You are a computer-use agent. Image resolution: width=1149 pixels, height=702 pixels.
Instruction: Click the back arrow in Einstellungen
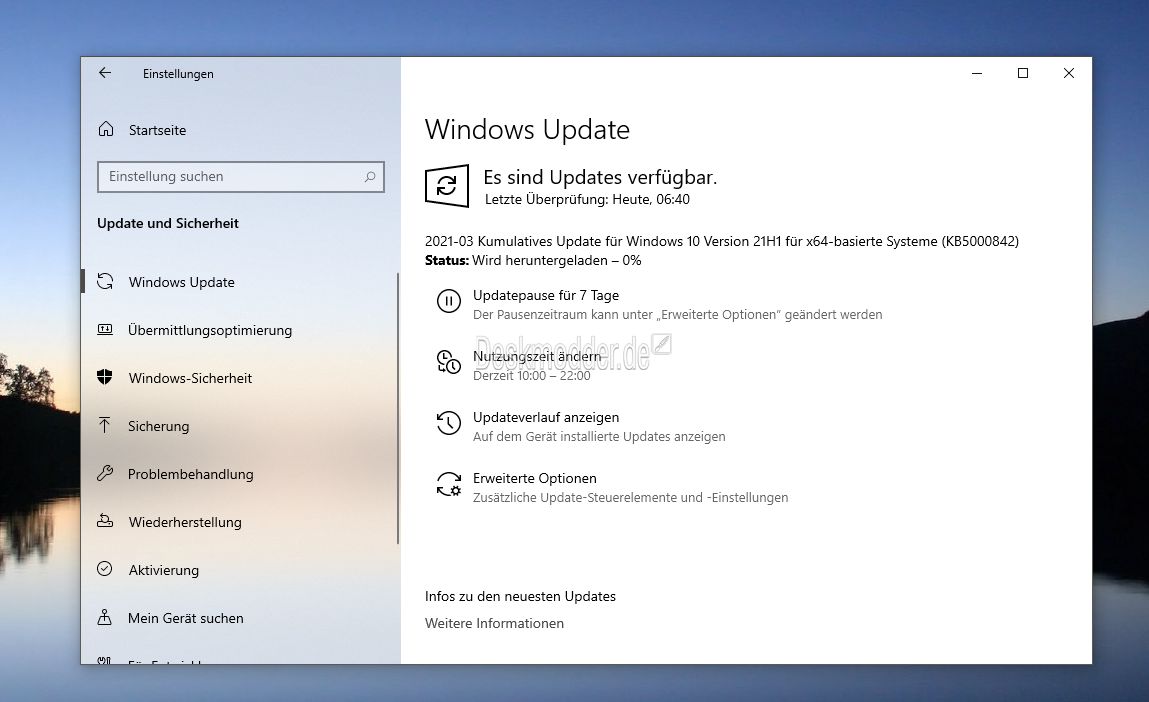point(105,73)
